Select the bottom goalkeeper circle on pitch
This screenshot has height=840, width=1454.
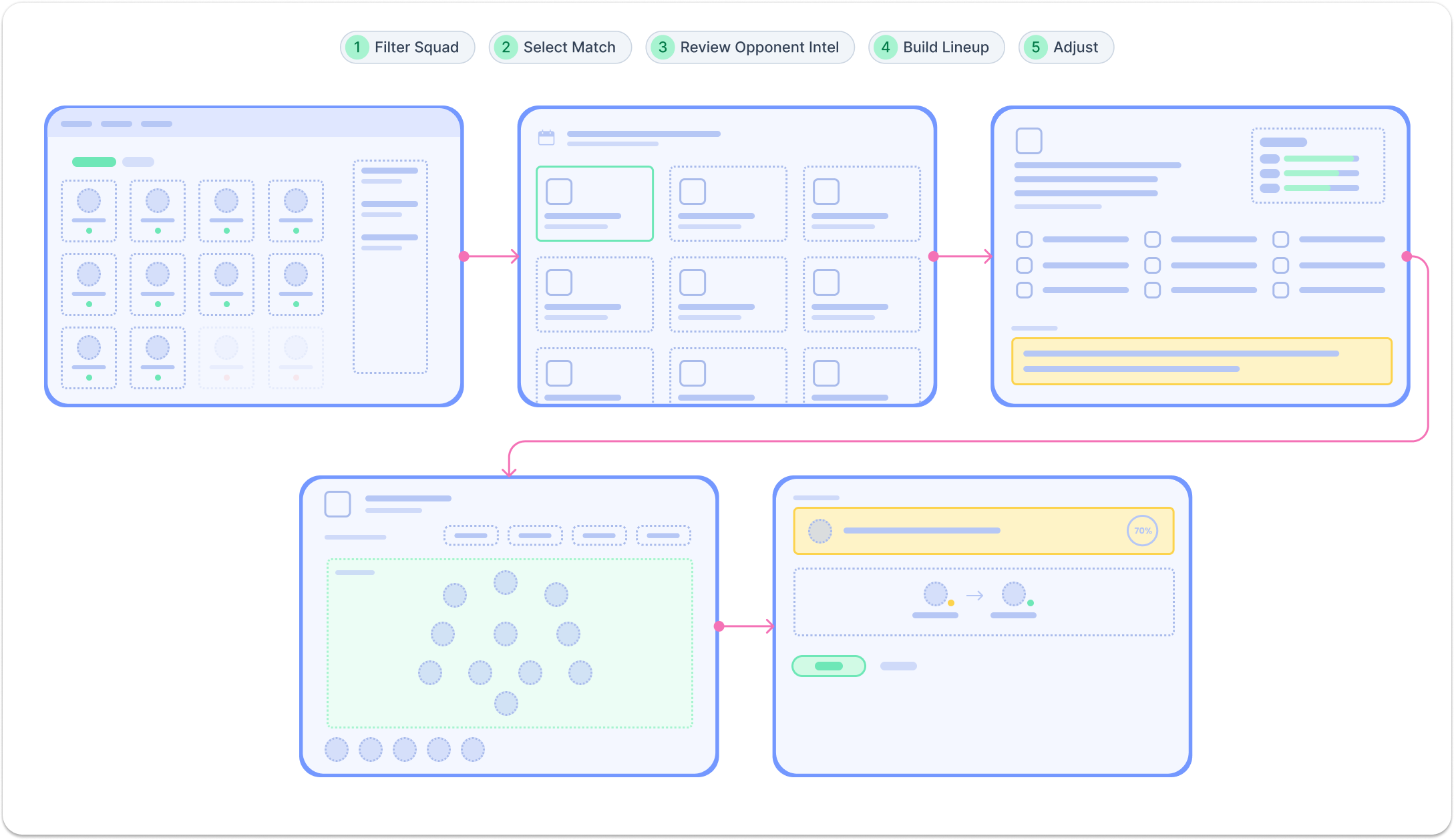[x=506, y=703]
